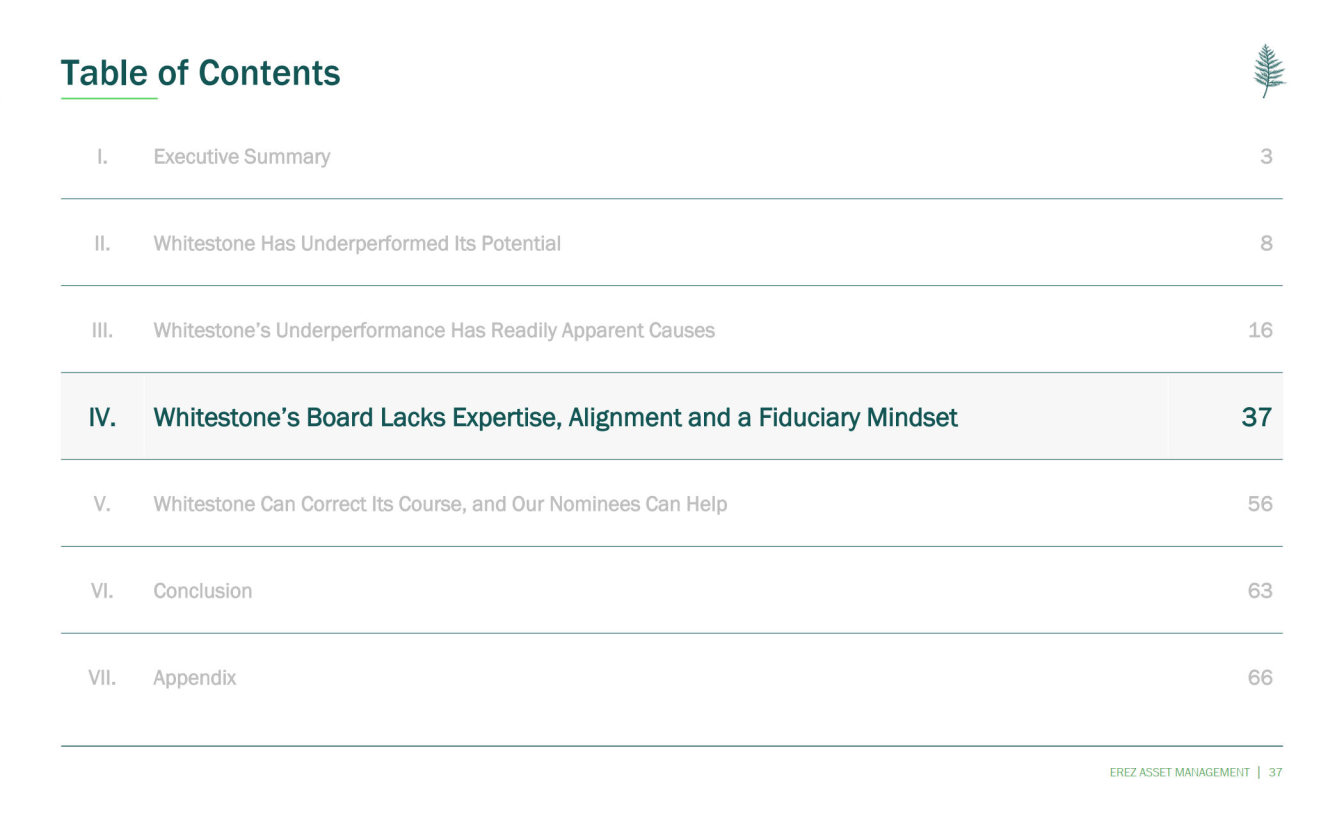This screenshot has height=816, width=1344.
Task: Click page number 8 in contents
Action: (1266, 244)
